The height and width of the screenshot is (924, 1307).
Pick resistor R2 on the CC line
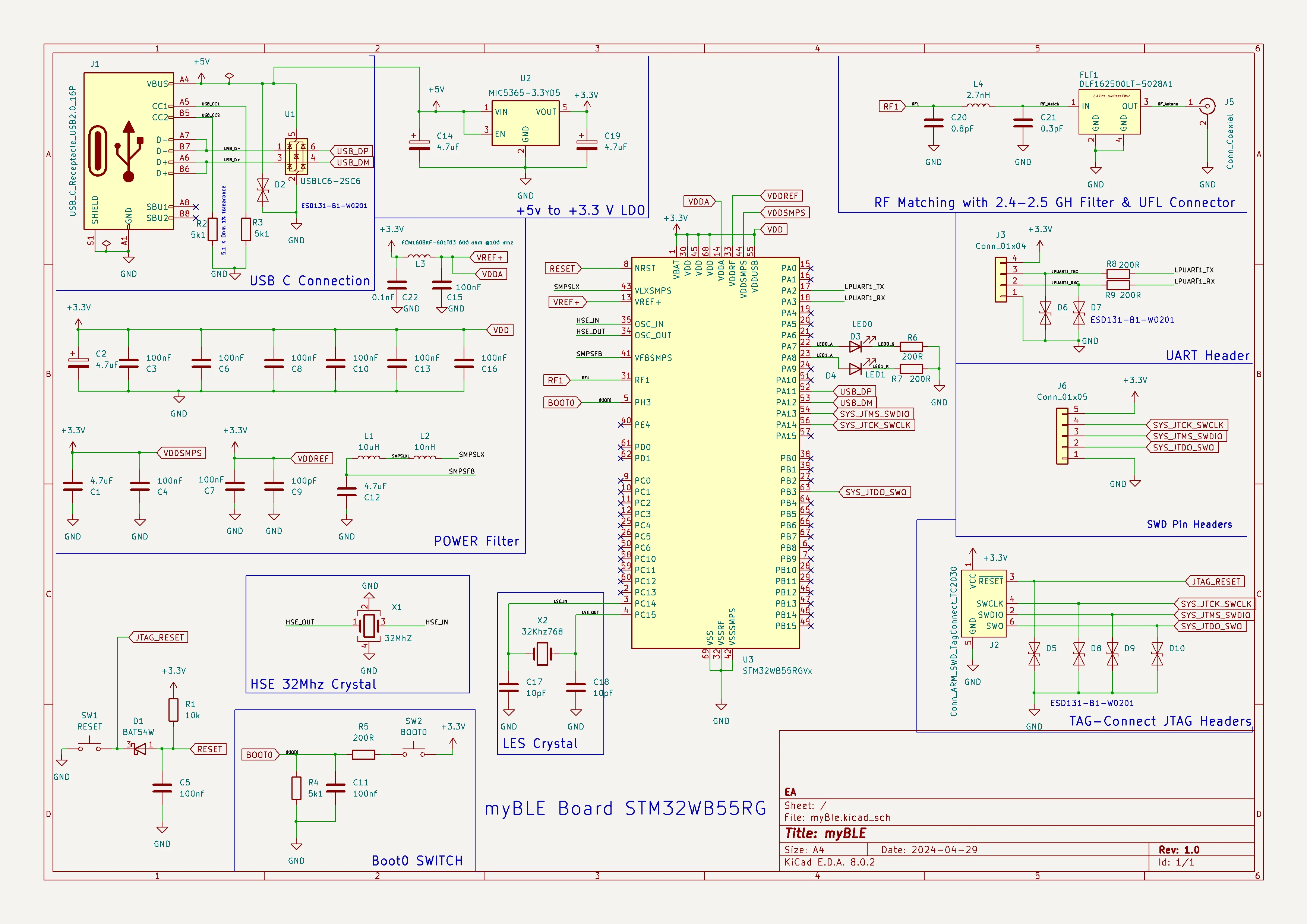[x=212, y=229]
